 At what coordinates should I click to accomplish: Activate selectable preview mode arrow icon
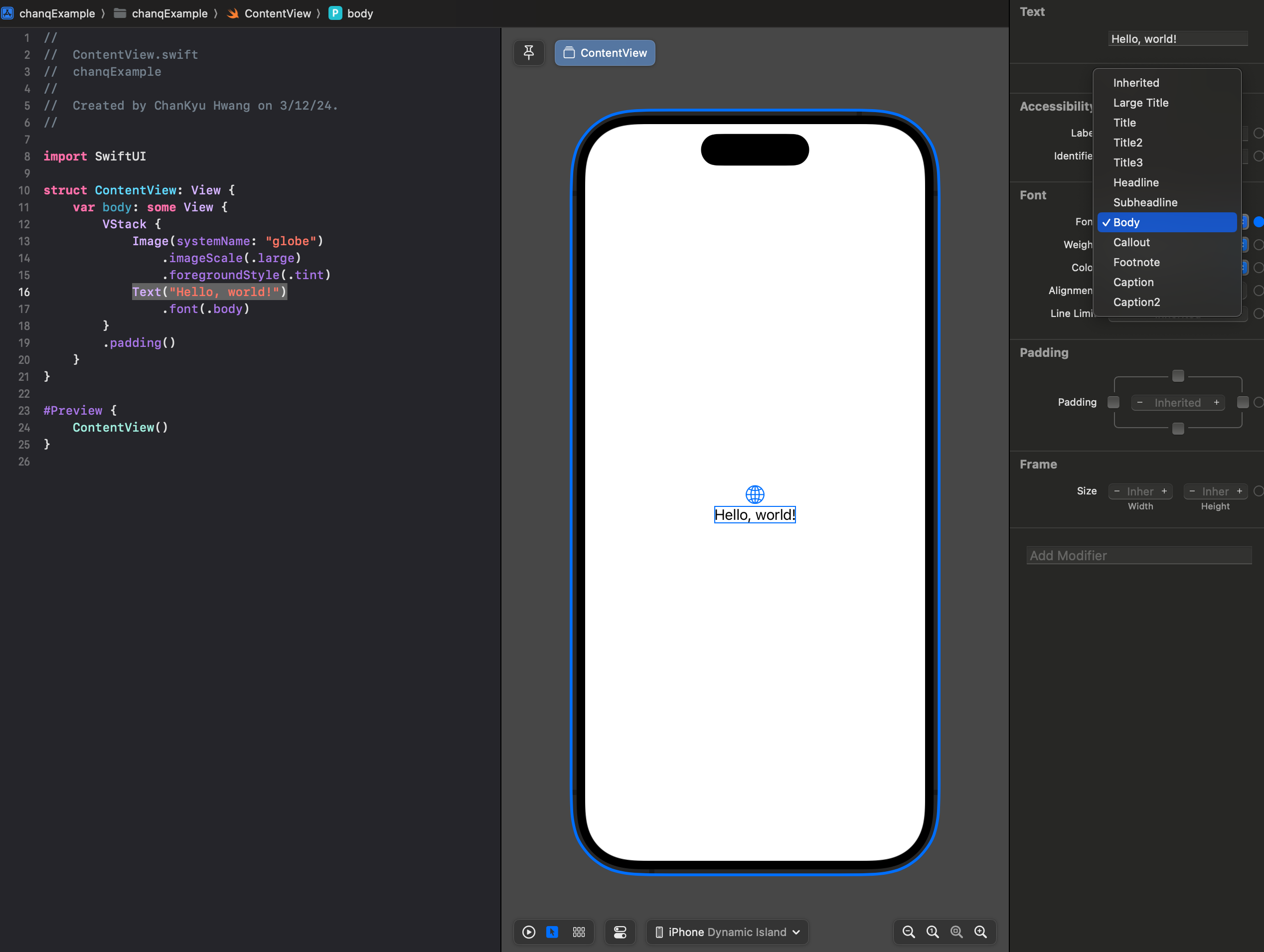click(552, 932)
